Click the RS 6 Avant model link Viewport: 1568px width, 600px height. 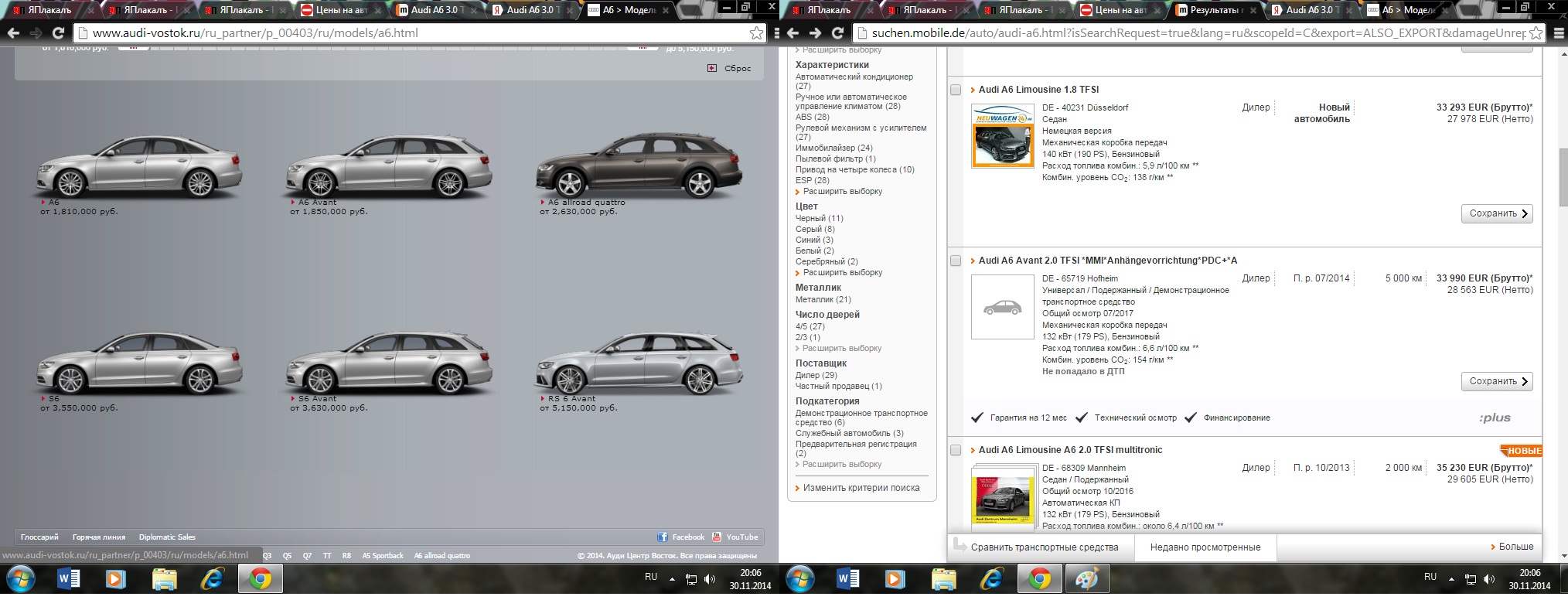pos(572,399)
